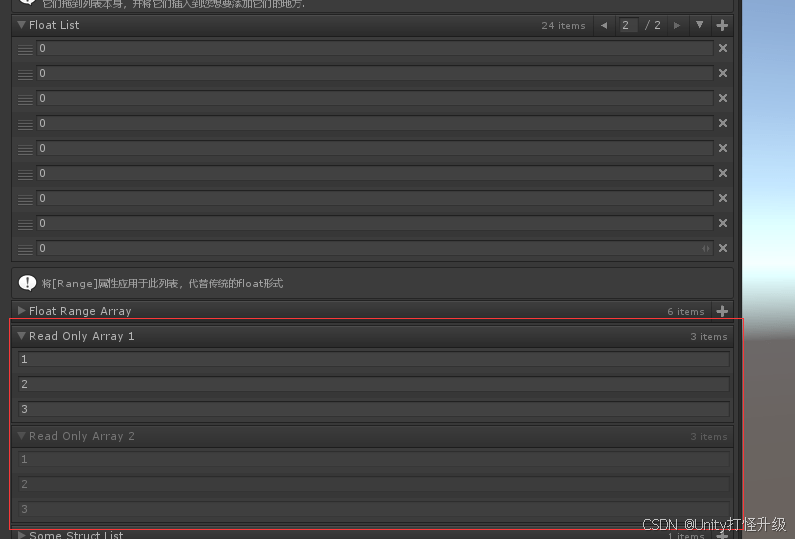Click Read Only Array 1 field showing 2

click(374, 384)
